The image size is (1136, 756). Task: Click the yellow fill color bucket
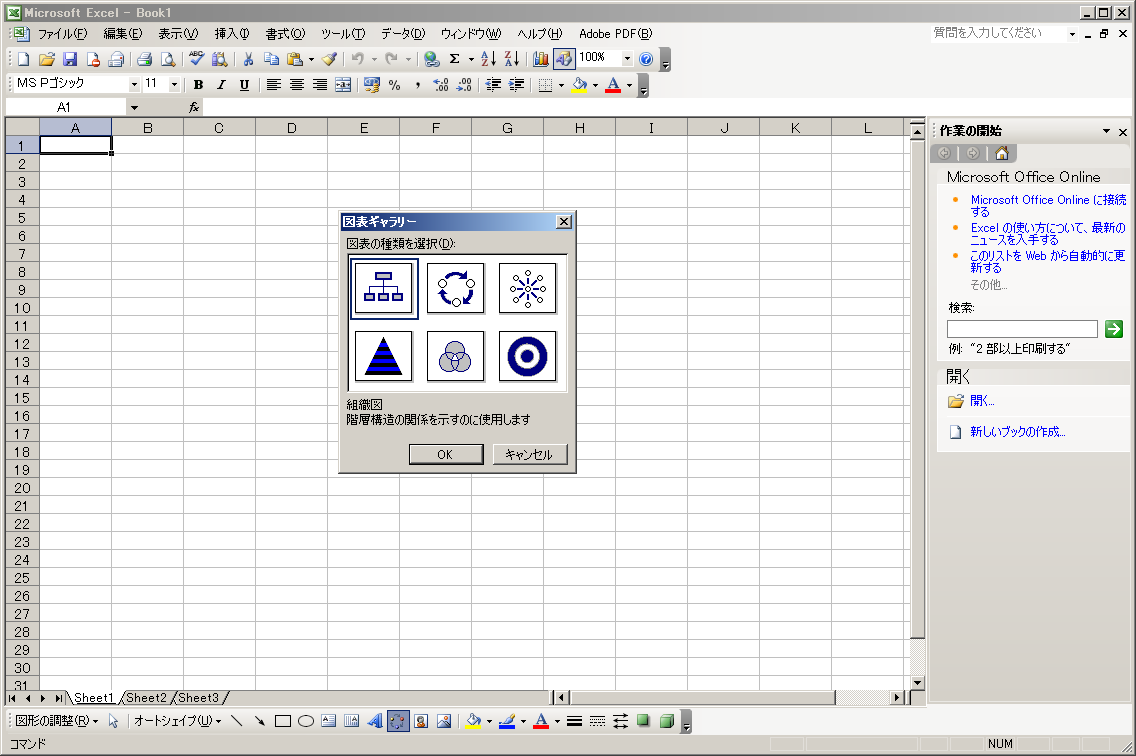(579, 85)
